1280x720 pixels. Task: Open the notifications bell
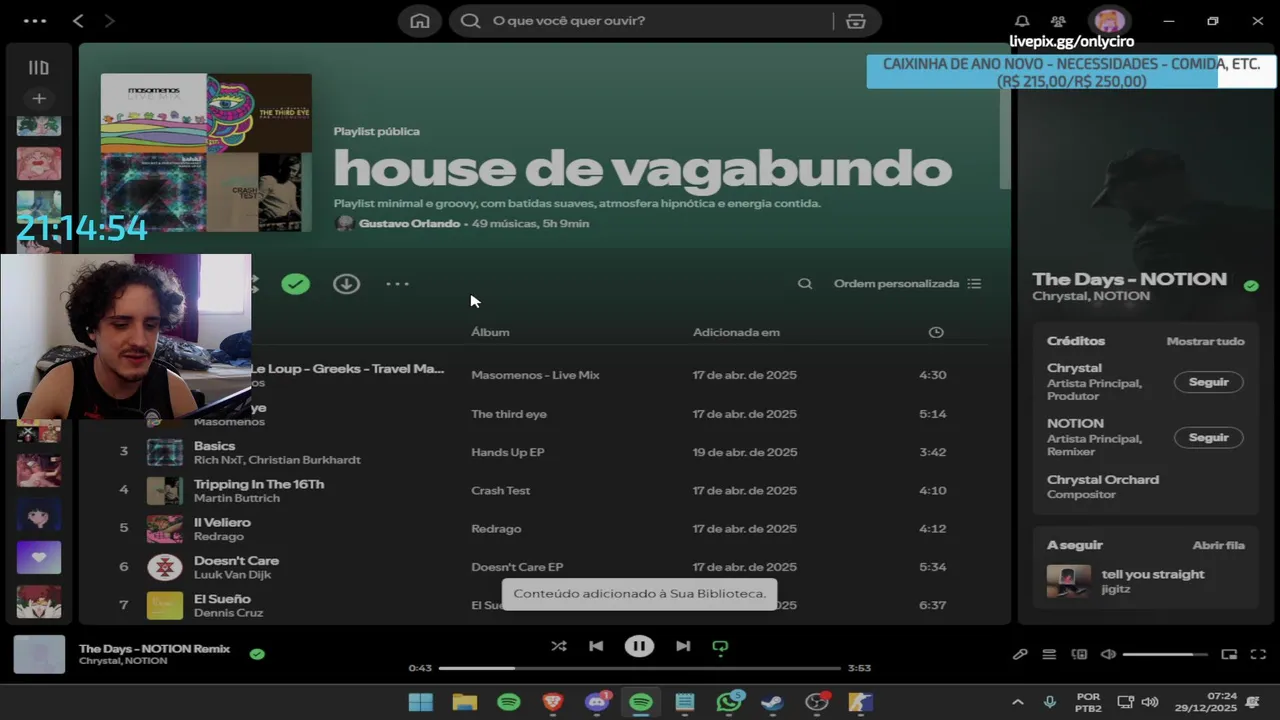click(x=1022, y=21)
